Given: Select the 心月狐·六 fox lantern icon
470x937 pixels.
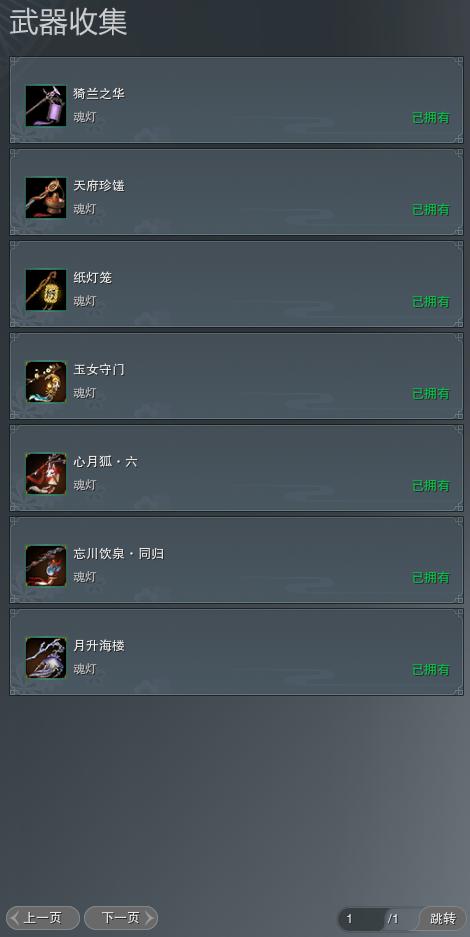Looking at the screenshot, I should tap(46, 474).
